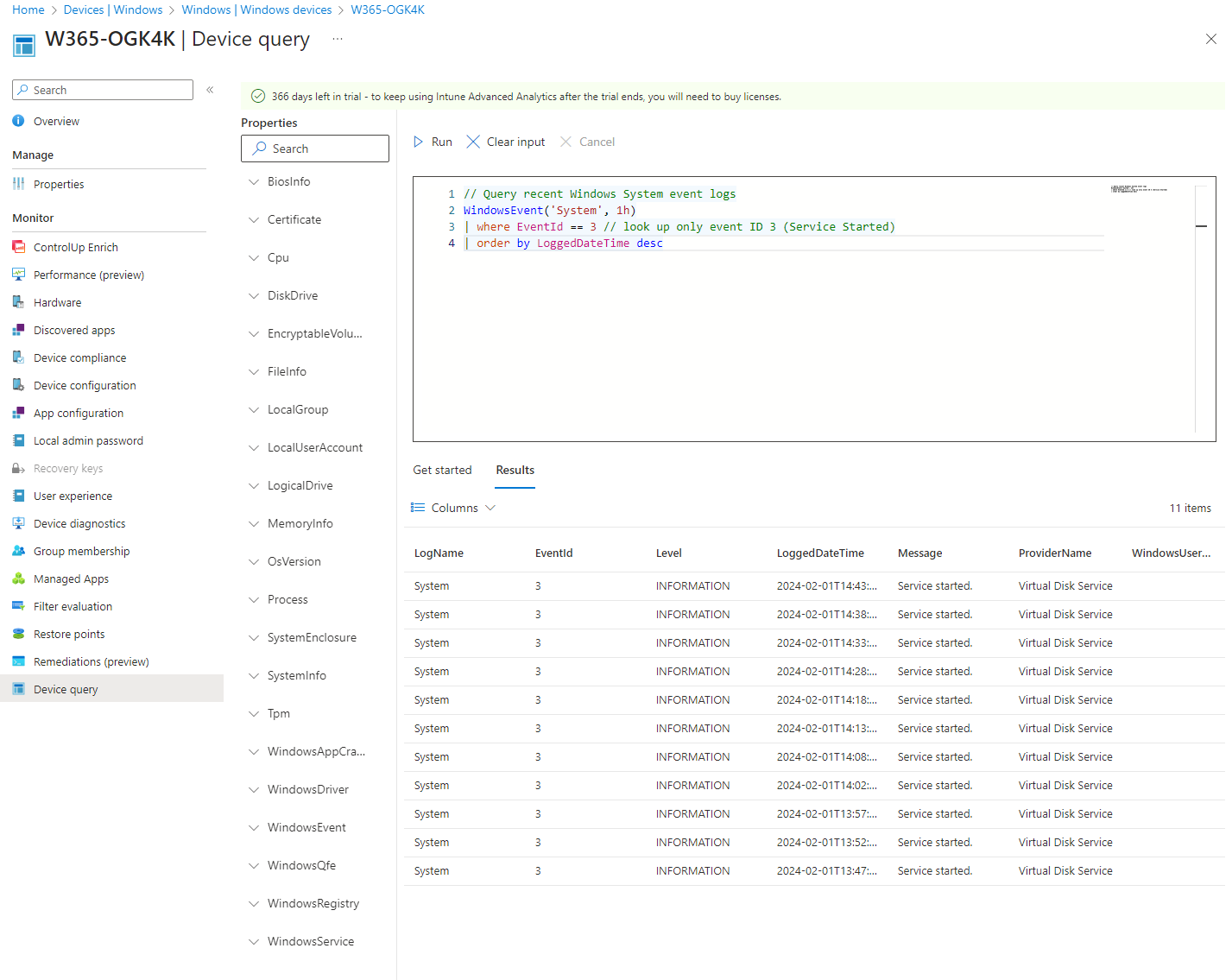Click the Filter evaluation icon

18,606
